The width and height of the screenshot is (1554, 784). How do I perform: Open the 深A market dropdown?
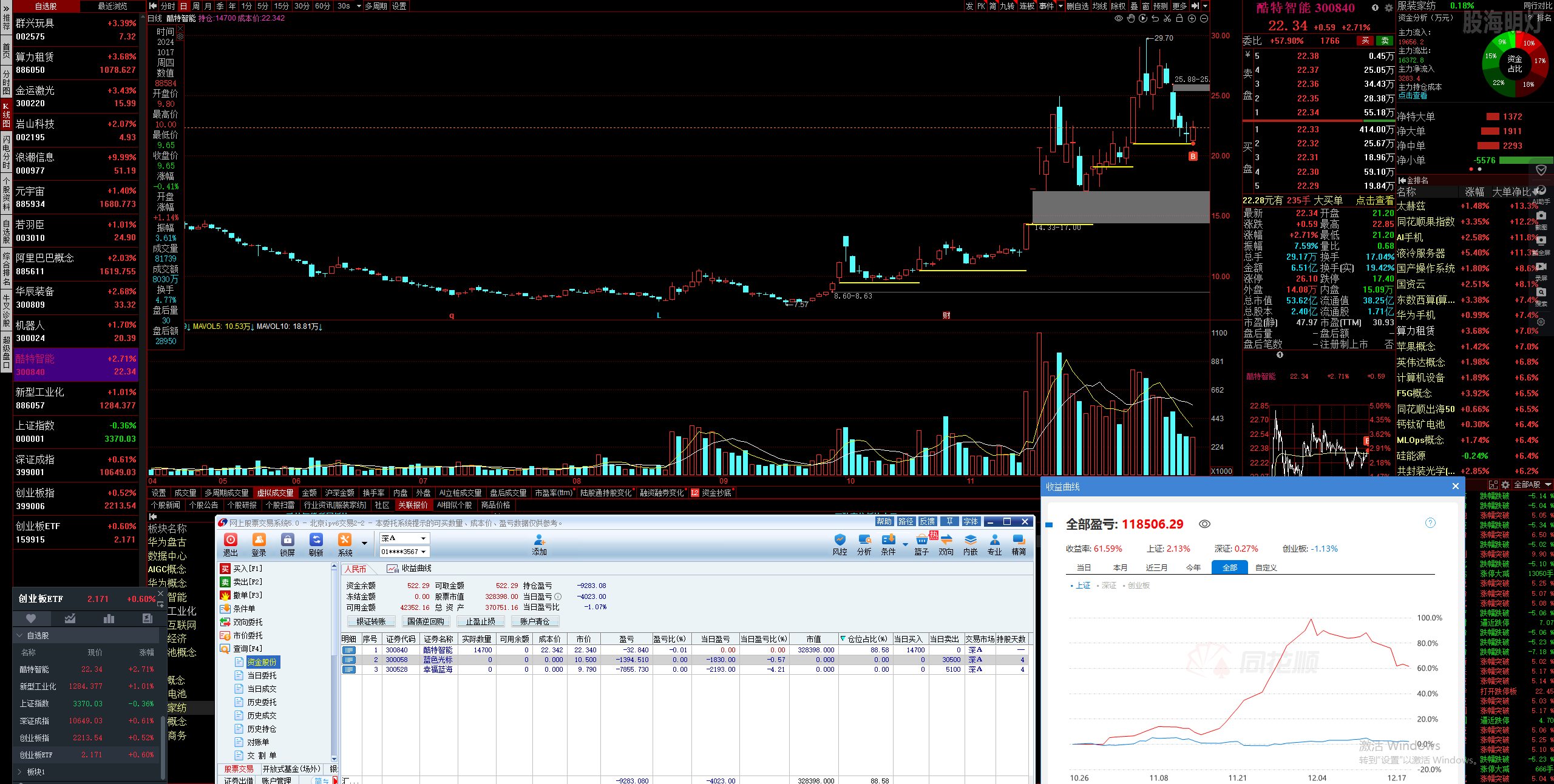[x=404, y=538]
